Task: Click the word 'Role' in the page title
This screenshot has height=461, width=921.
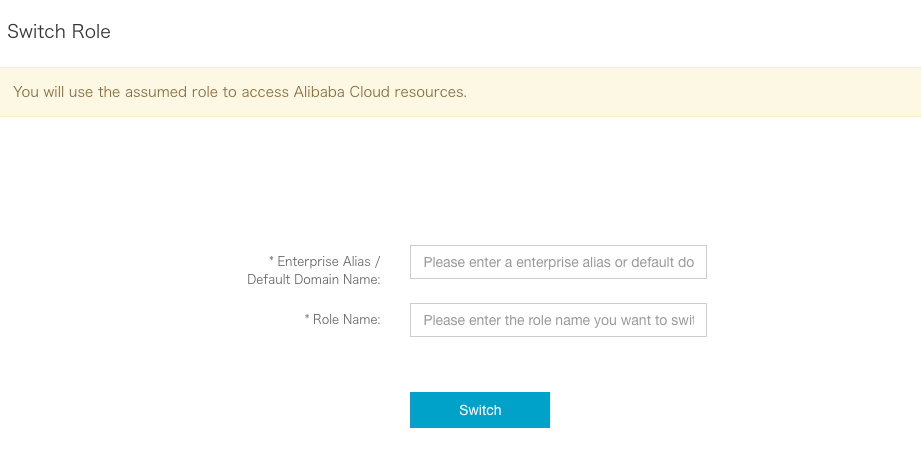Action: [91, 32]
